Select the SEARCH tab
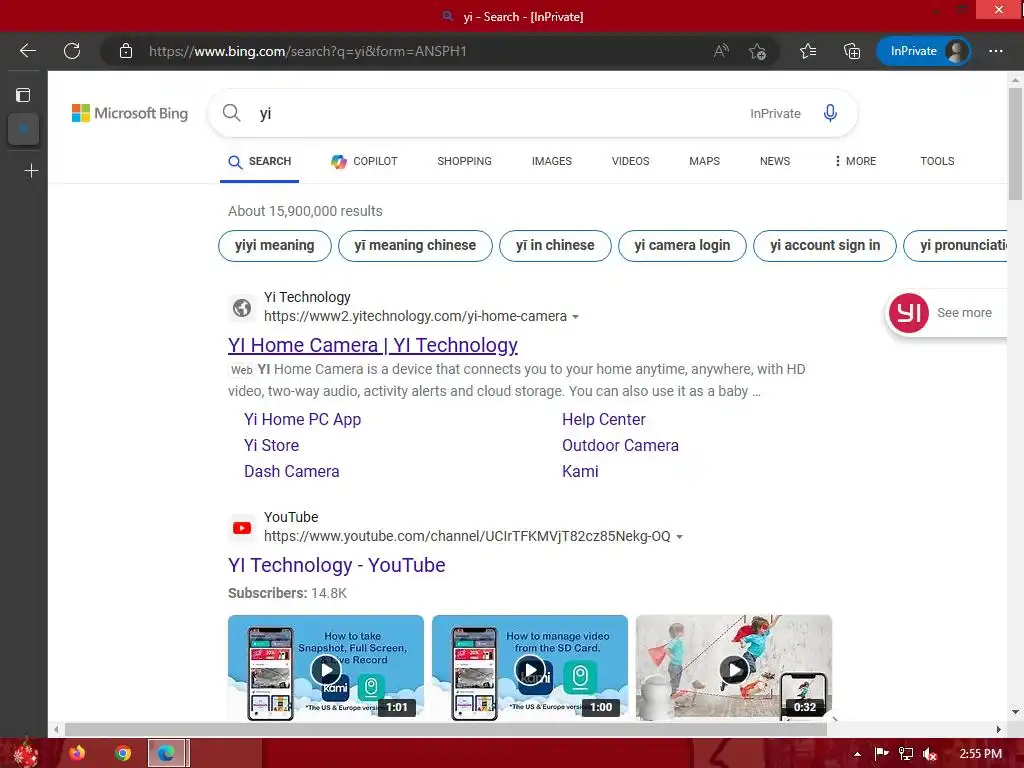 coord(259,161)
